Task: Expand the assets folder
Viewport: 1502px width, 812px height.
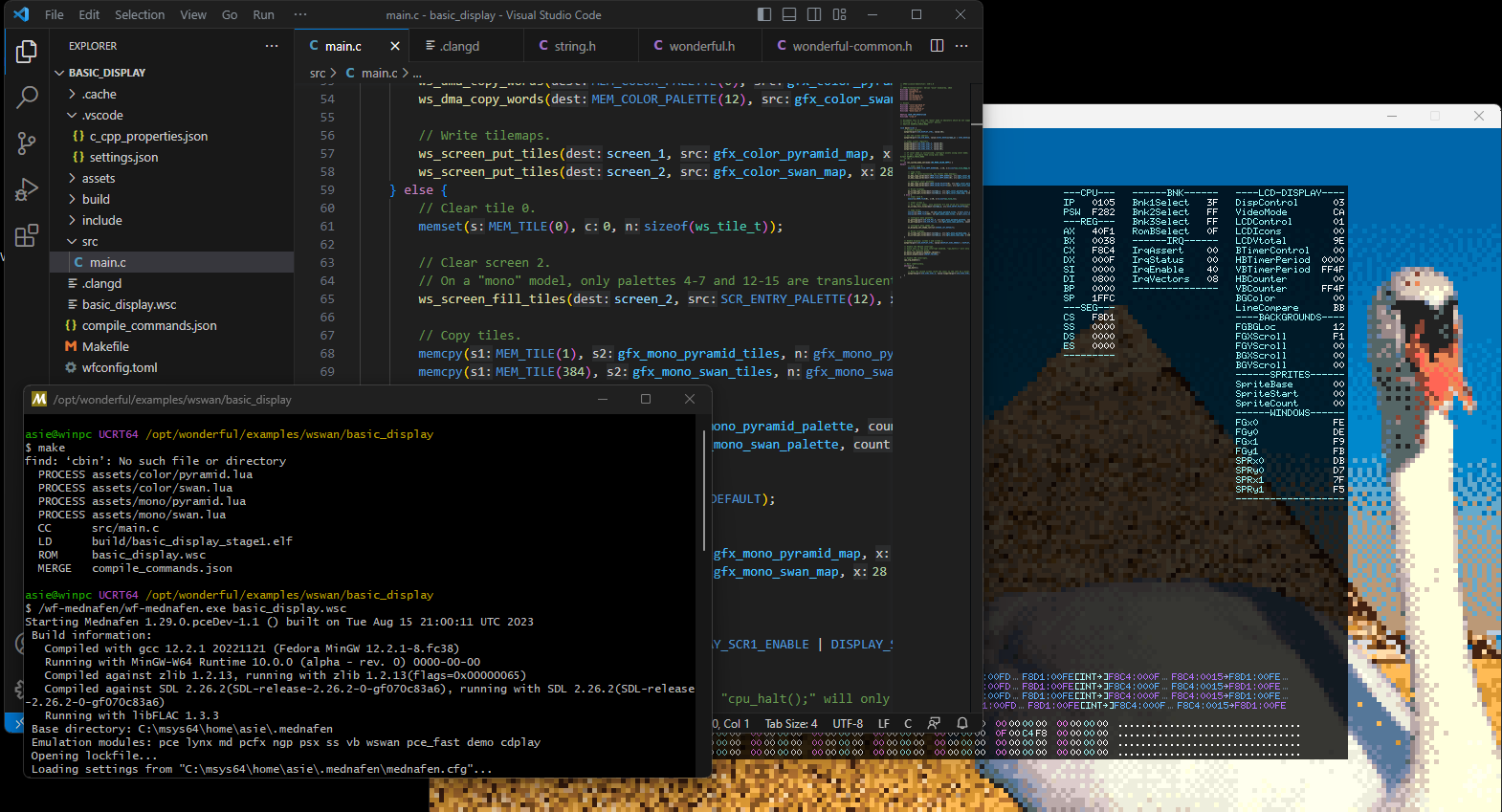Action: click(x=98, y=178)
